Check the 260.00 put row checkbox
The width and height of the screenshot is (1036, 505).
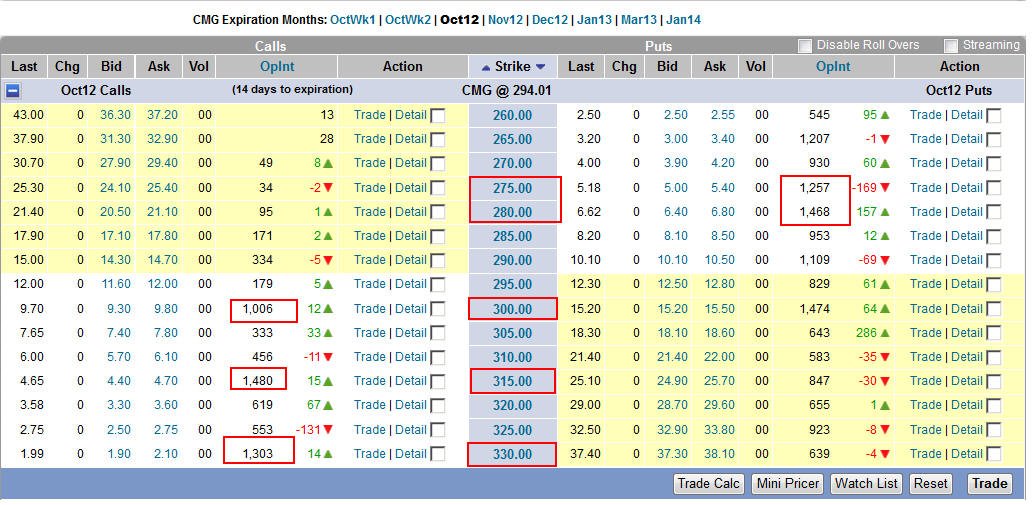point(994,116)
